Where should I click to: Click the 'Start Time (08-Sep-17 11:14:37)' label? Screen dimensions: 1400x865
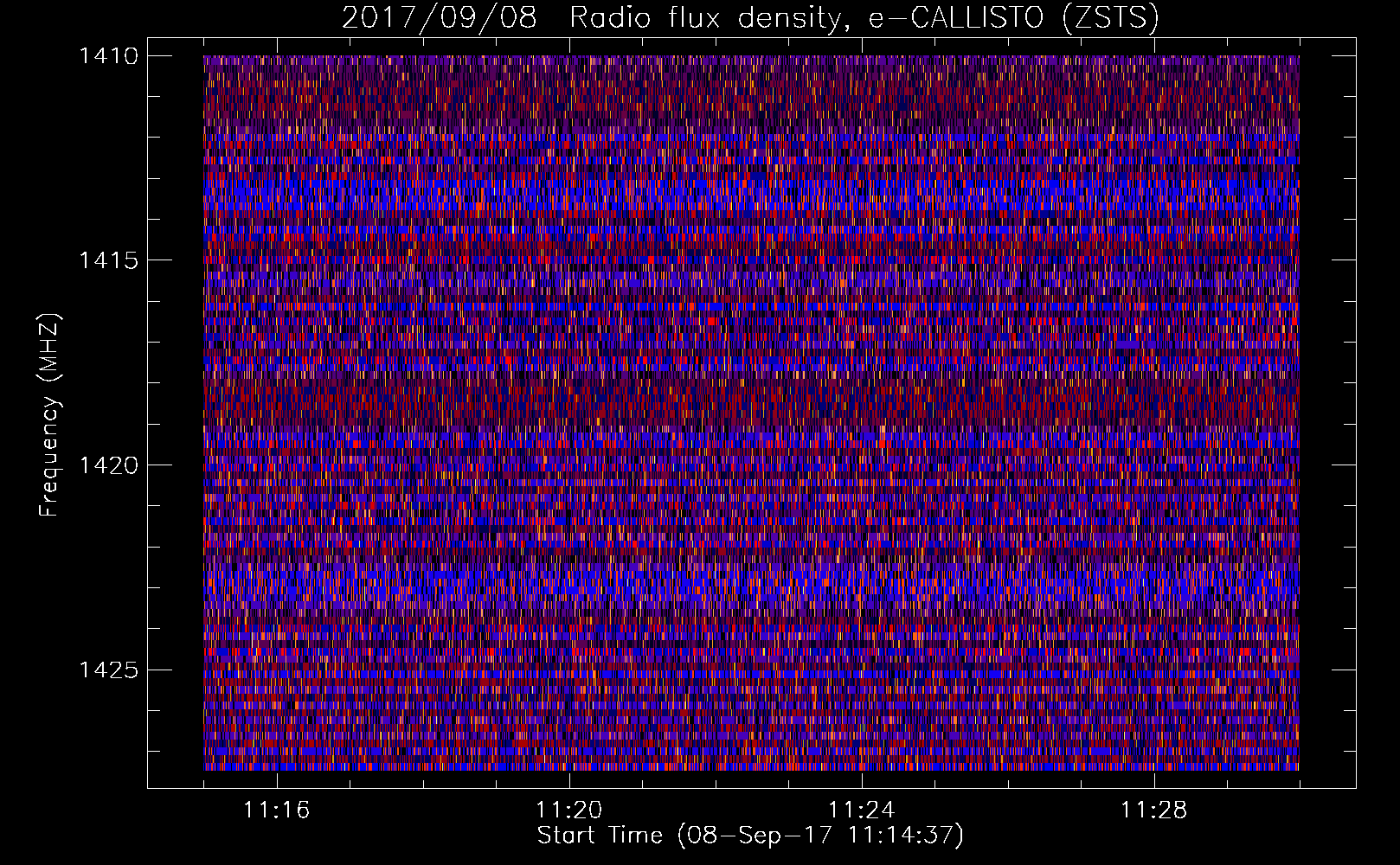[750, 836]
